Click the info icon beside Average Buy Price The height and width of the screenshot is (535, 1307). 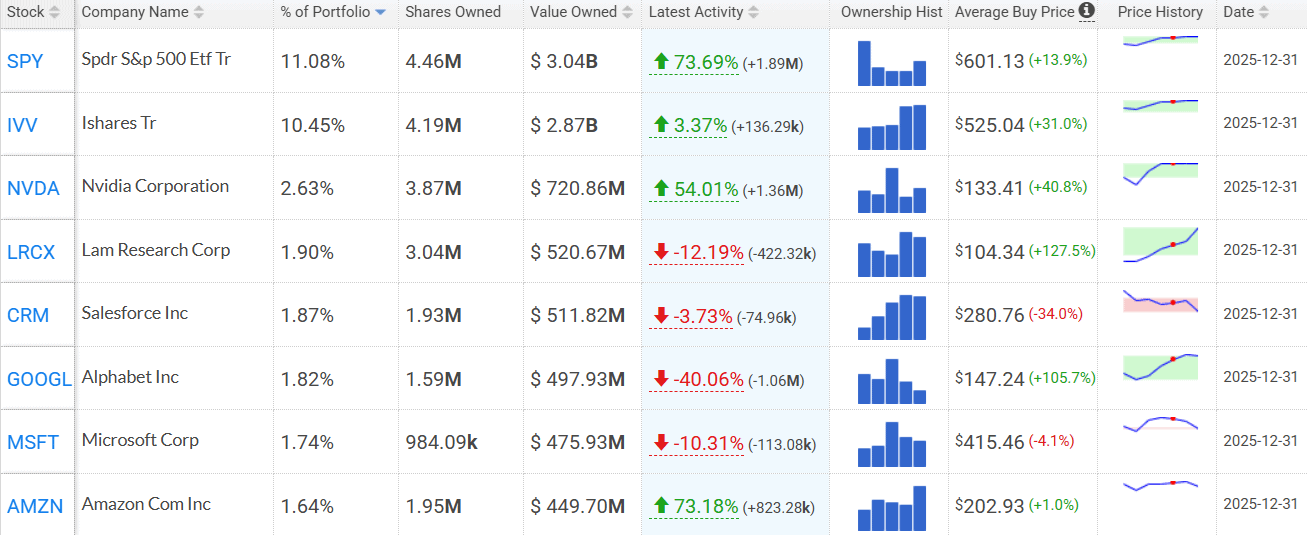1087,12
